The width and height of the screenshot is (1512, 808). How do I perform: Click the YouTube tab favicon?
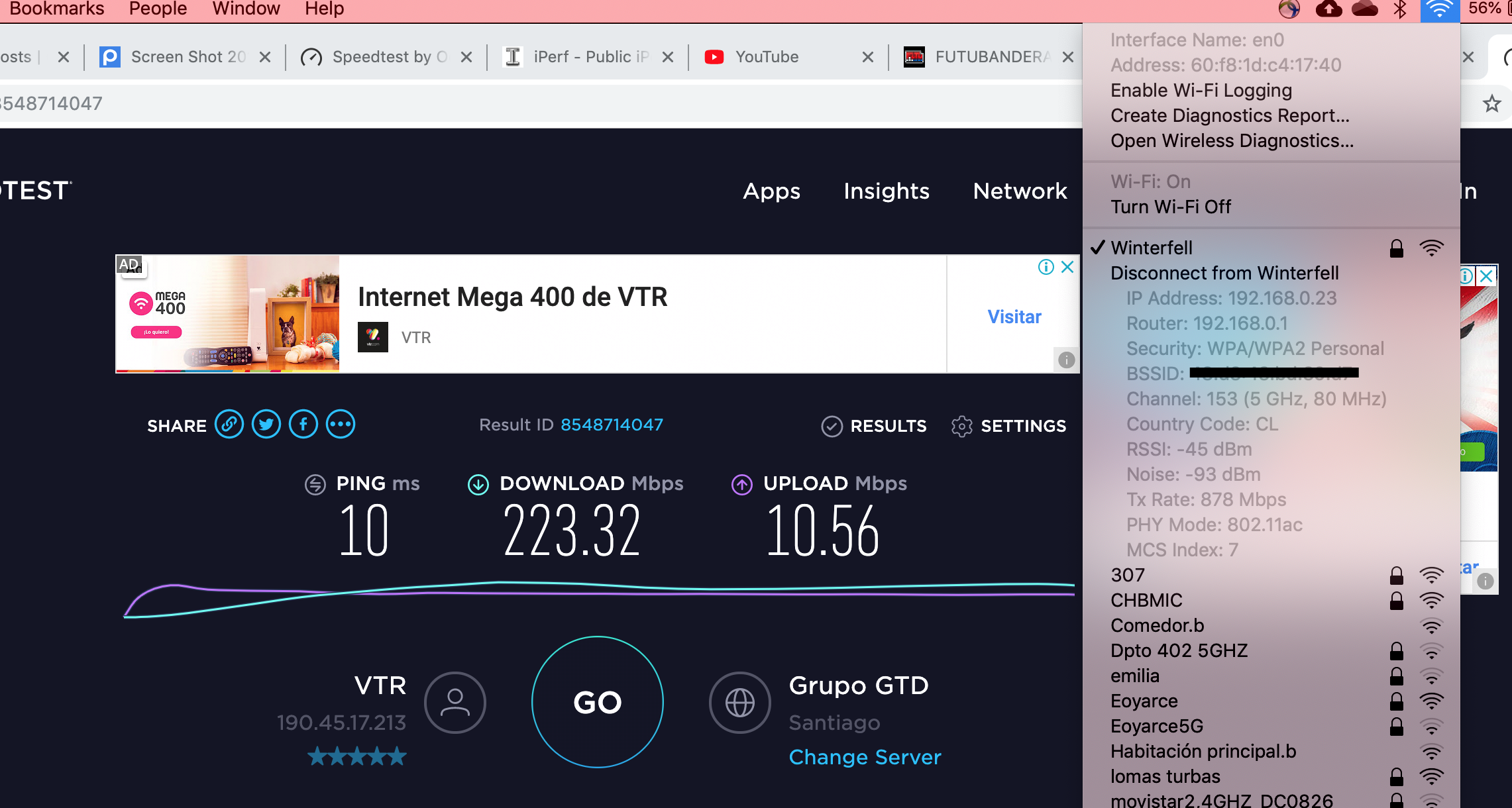714,57
